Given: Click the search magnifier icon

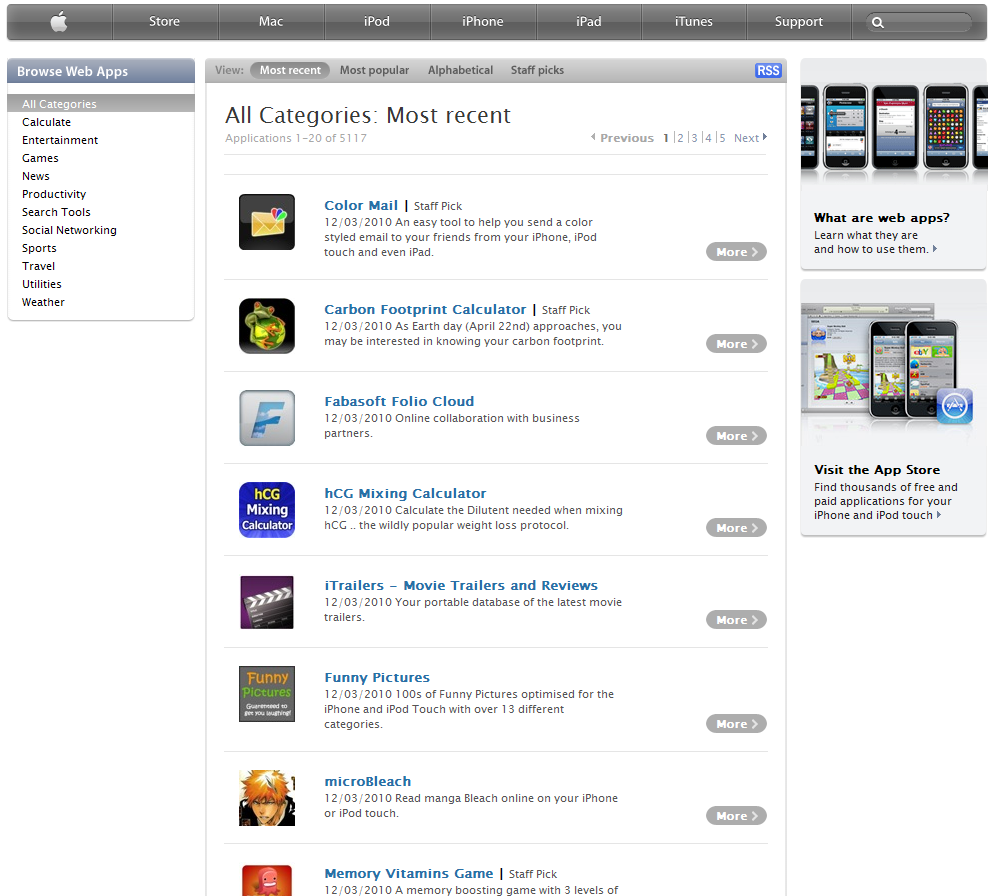Looking at the screenshot, I should 877,23.
